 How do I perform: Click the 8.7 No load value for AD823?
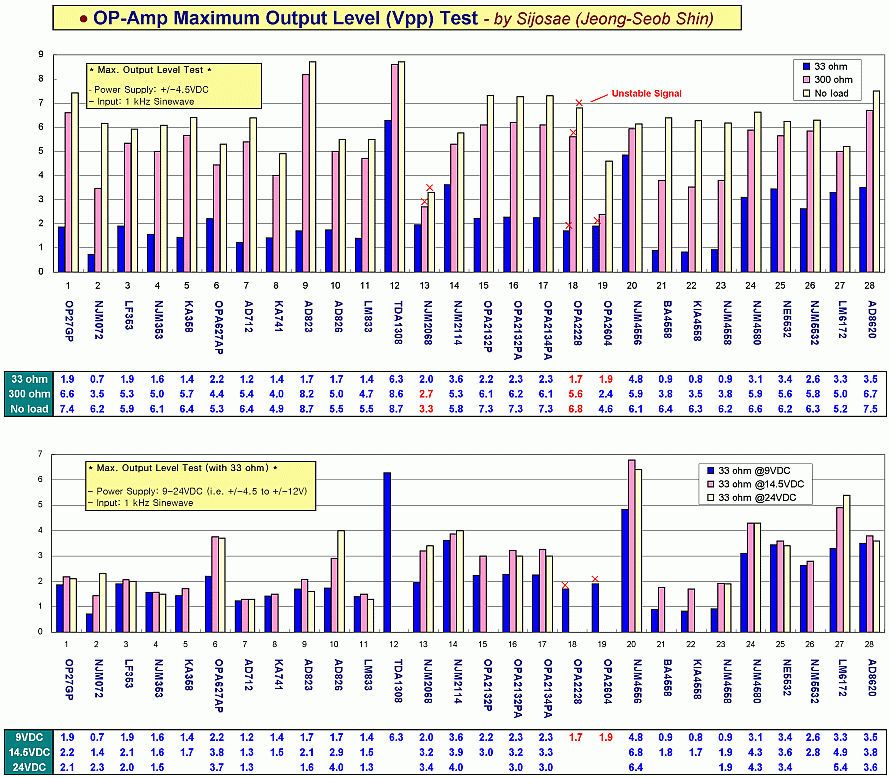307,409
